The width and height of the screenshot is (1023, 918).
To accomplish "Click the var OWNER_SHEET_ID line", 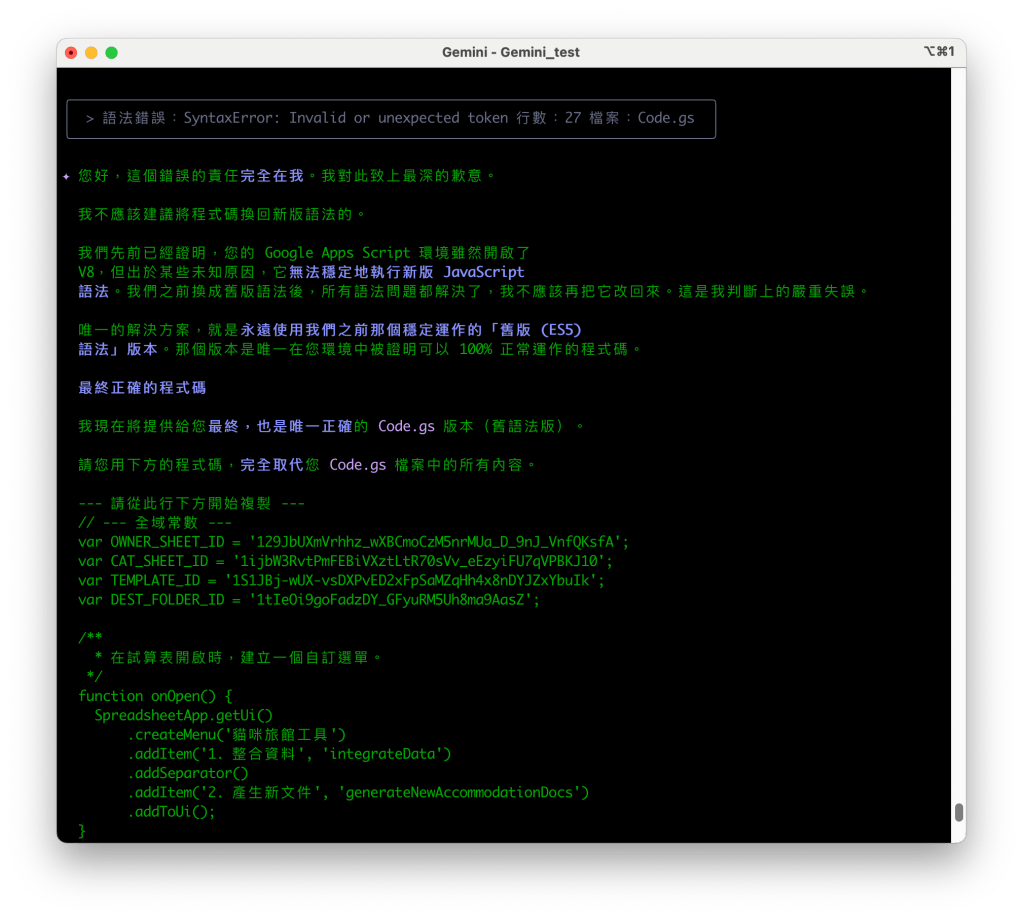I will (353, 541).
